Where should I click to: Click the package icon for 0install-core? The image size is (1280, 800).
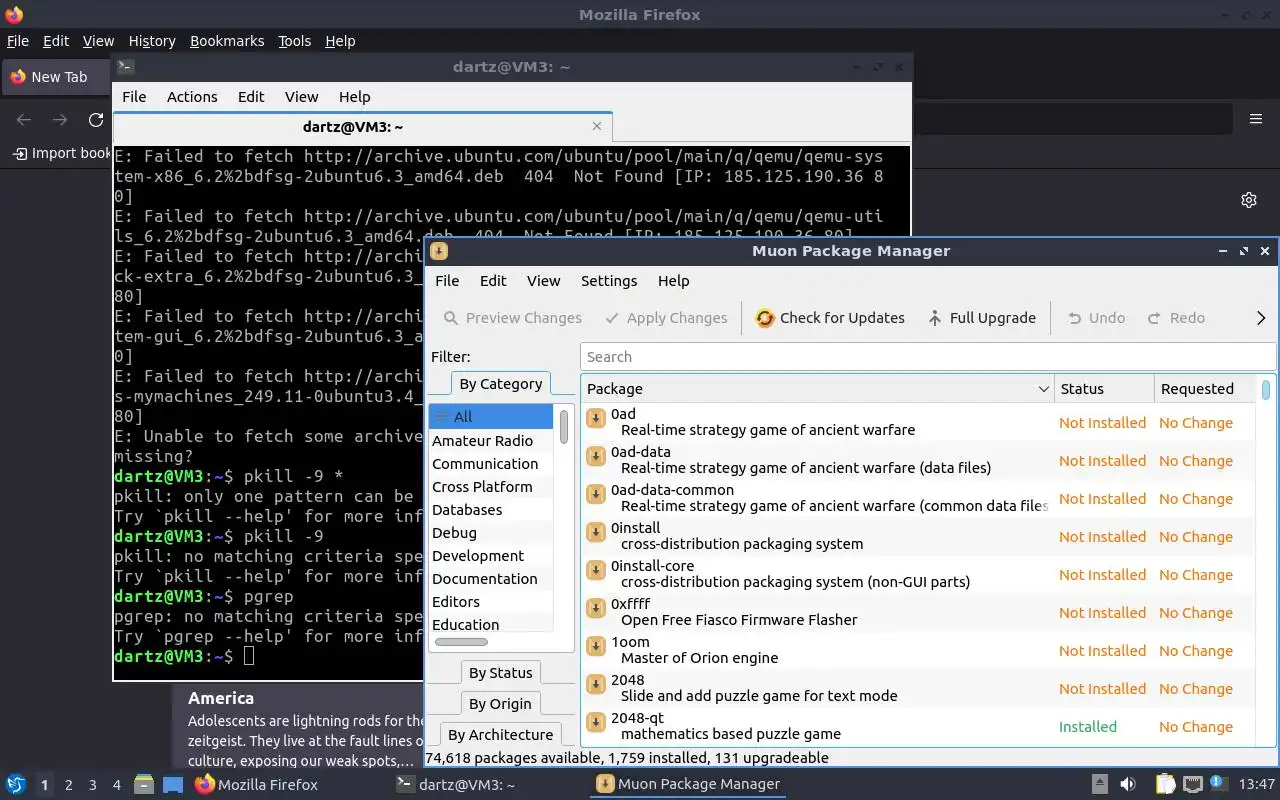pyautogui.click(x=596, y=570)
